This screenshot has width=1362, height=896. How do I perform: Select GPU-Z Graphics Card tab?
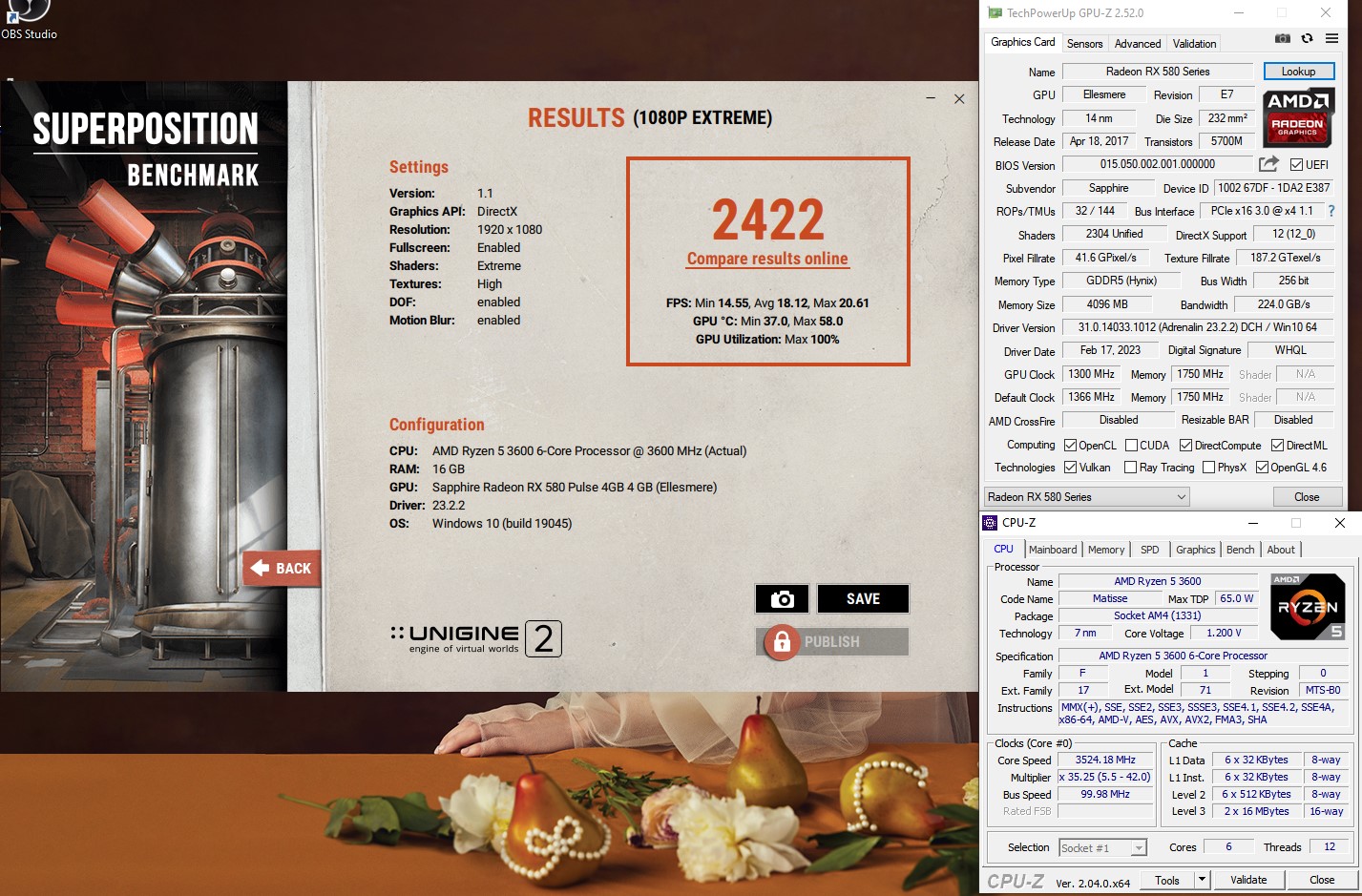pyautogui.click(x=1023, y=42)
